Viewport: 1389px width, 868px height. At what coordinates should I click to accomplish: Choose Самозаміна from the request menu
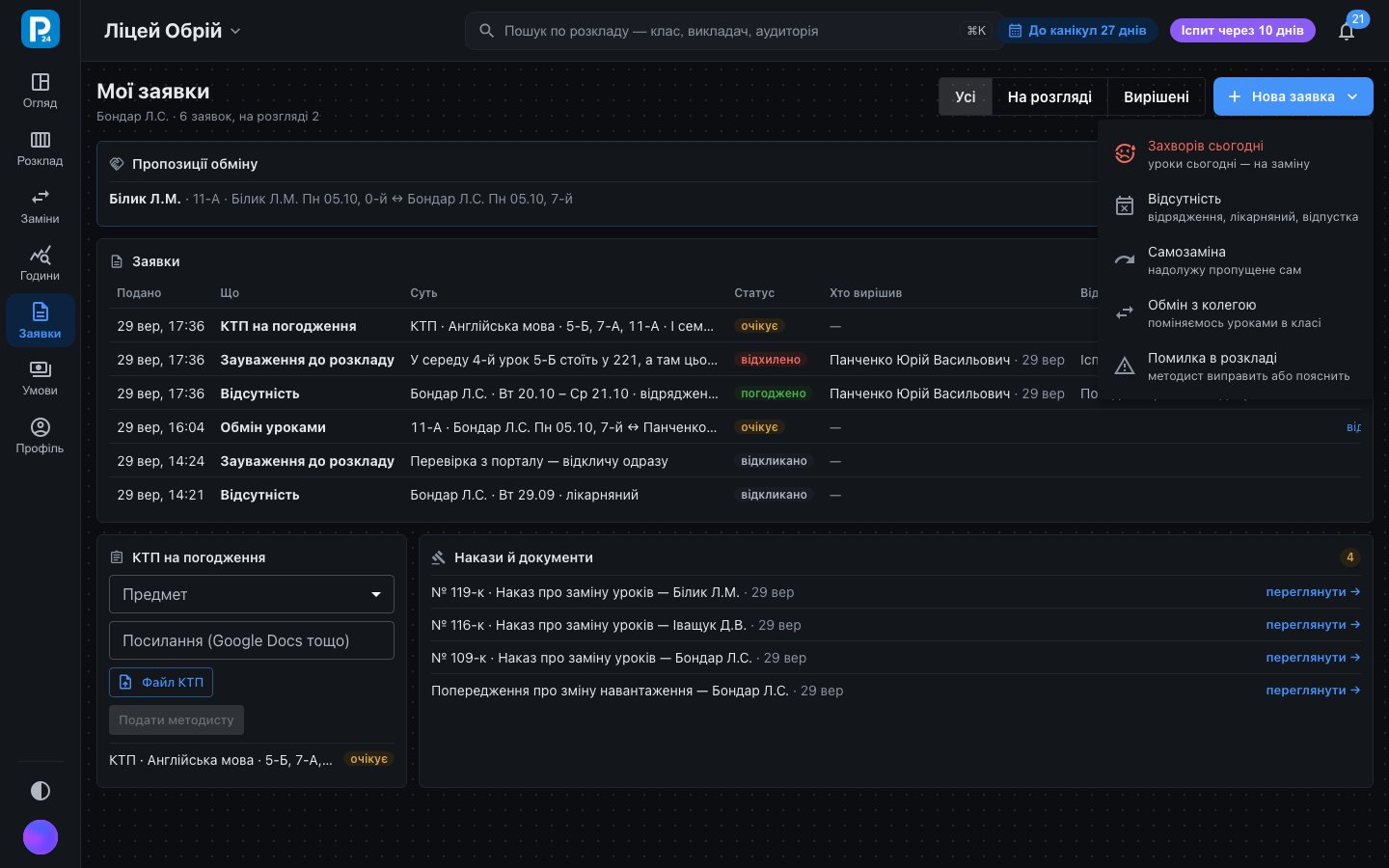1236,260
